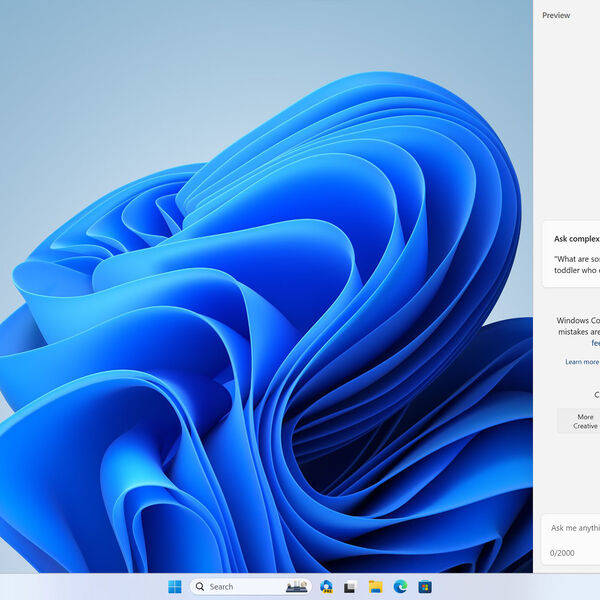Click the Preview label in Copilot header

point(556,15)
